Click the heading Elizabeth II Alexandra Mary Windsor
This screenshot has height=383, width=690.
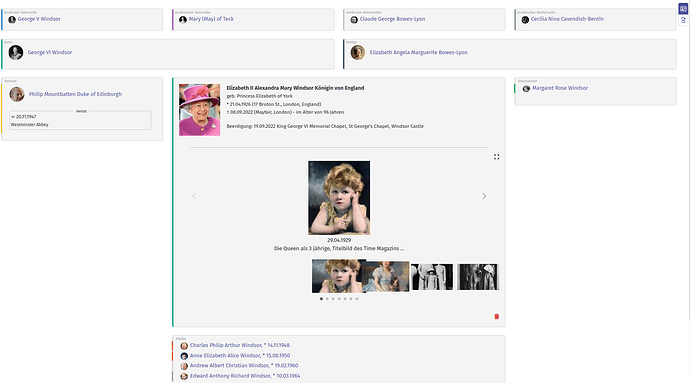[x=295, y=88]
